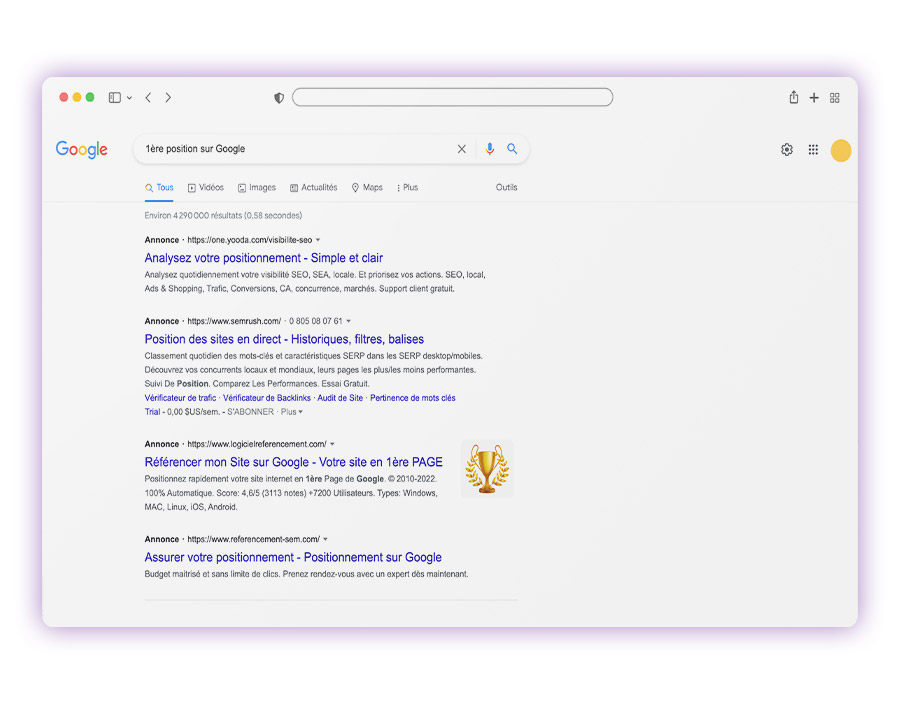This screenshot has width=900, height=705.
Task: Click the gold trophy thumbnail
Action: pyautogui.click(x=487, y=468)
